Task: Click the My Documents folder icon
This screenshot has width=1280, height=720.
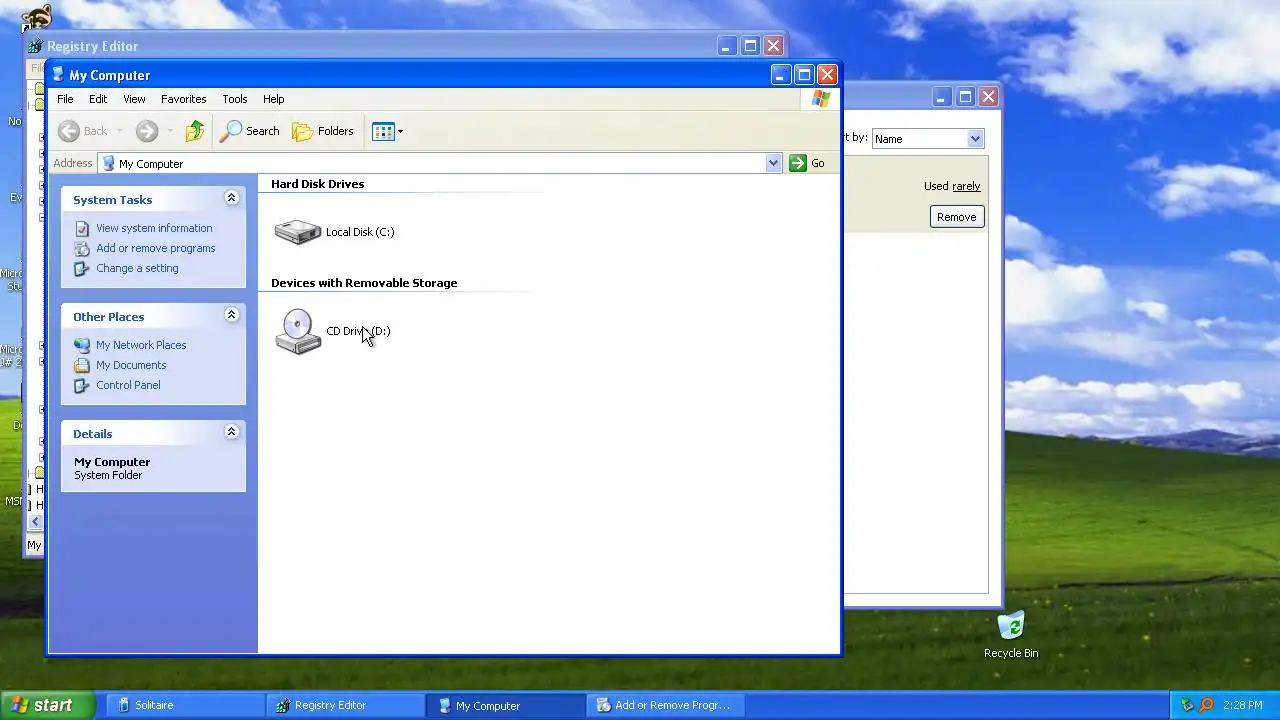Action: (82, 365)
